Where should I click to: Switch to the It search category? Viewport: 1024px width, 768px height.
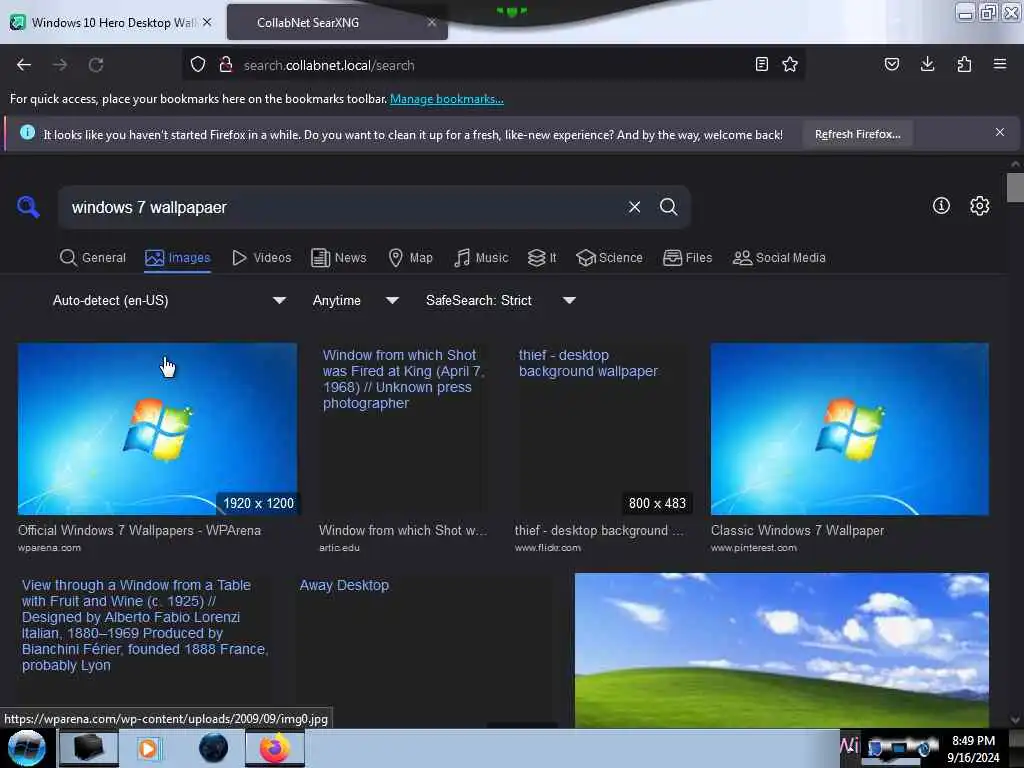tap(542, 257)
